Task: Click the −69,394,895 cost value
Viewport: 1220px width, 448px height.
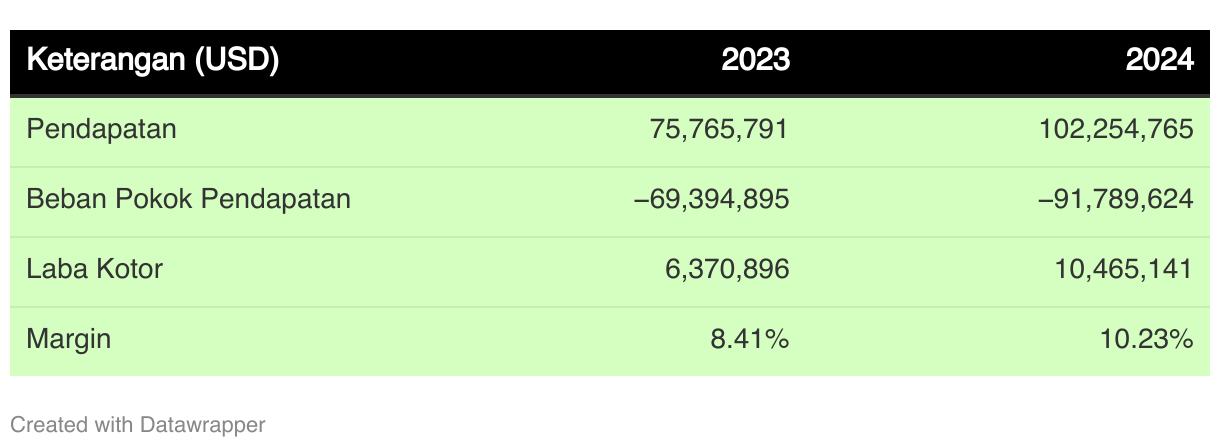Action: coord(712,199)
